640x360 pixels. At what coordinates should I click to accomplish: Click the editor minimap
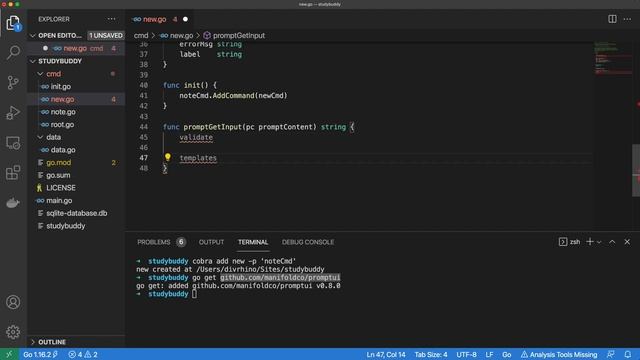click(x=612, y=58)
